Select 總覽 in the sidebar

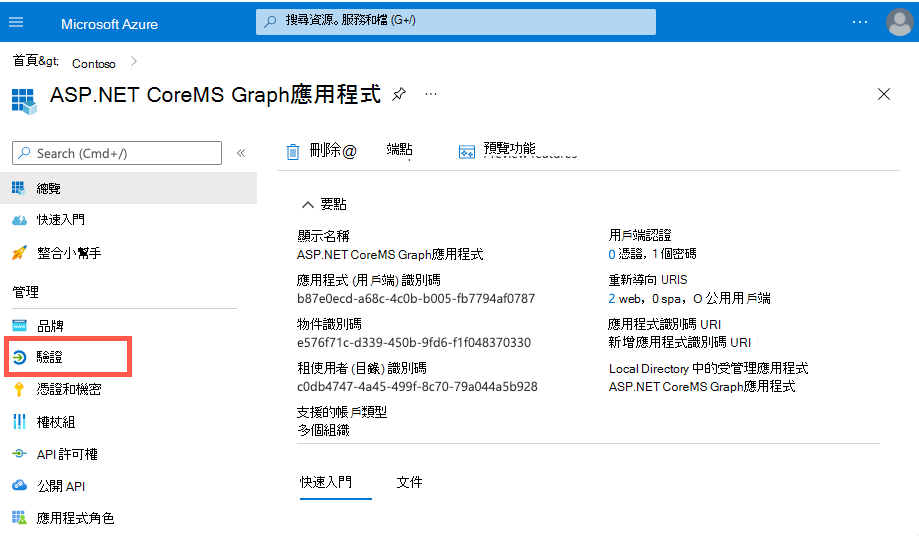[128, 188]
